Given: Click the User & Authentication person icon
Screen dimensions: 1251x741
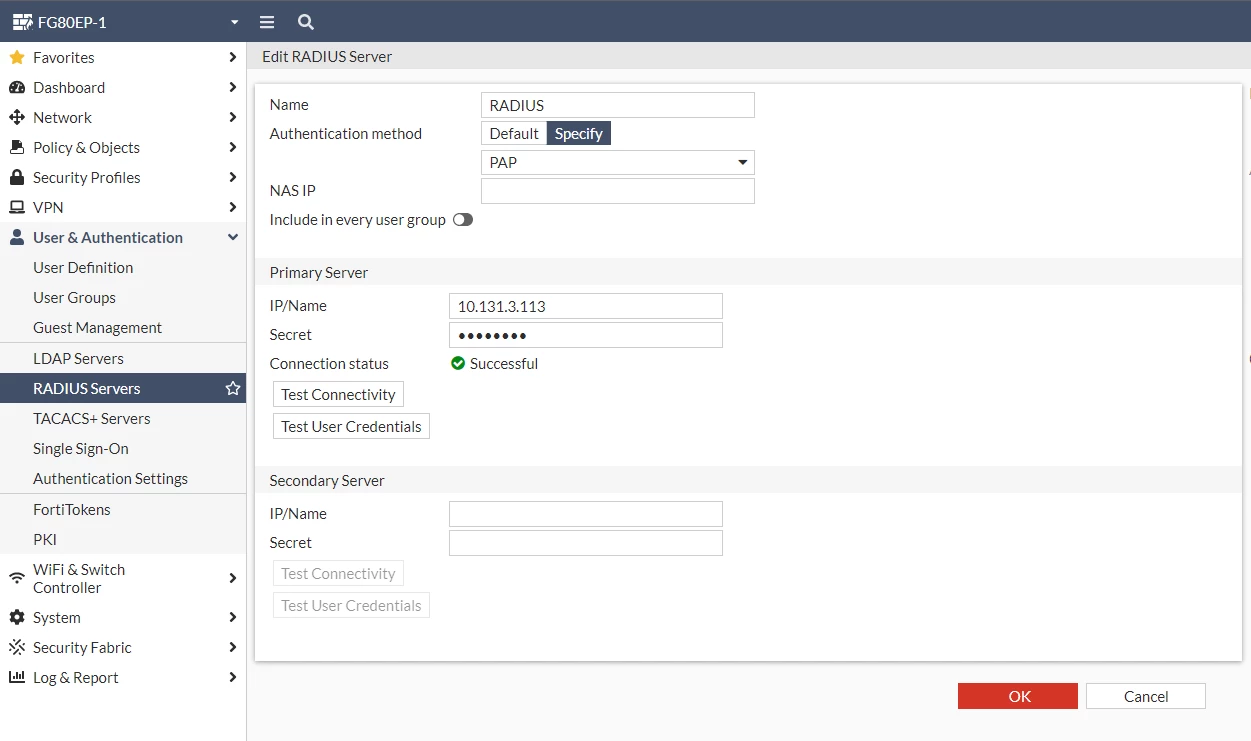Looking at the screenshot, I should 17,238.
